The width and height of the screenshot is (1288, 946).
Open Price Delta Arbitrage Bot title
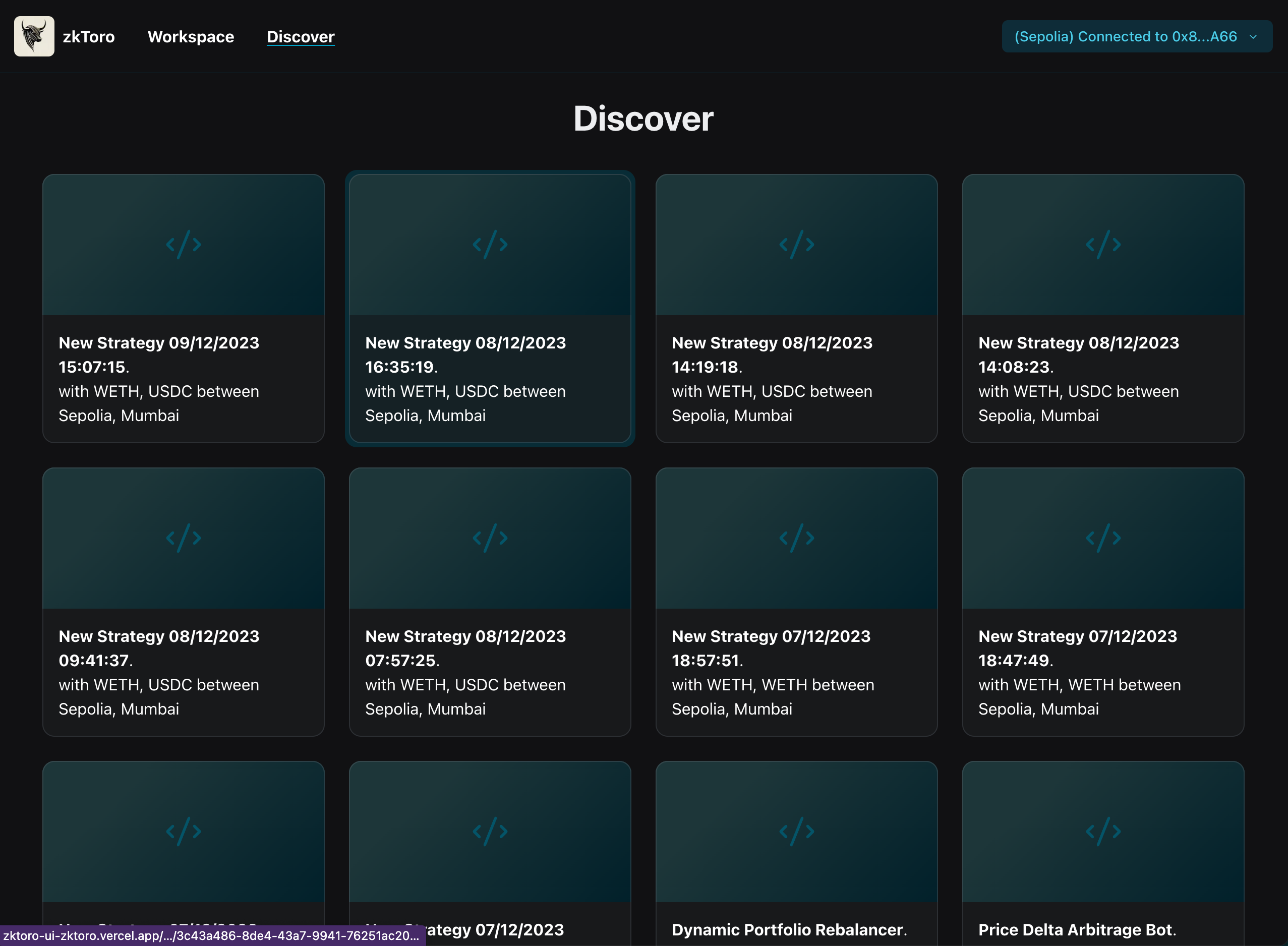(x=1075, y=929)
